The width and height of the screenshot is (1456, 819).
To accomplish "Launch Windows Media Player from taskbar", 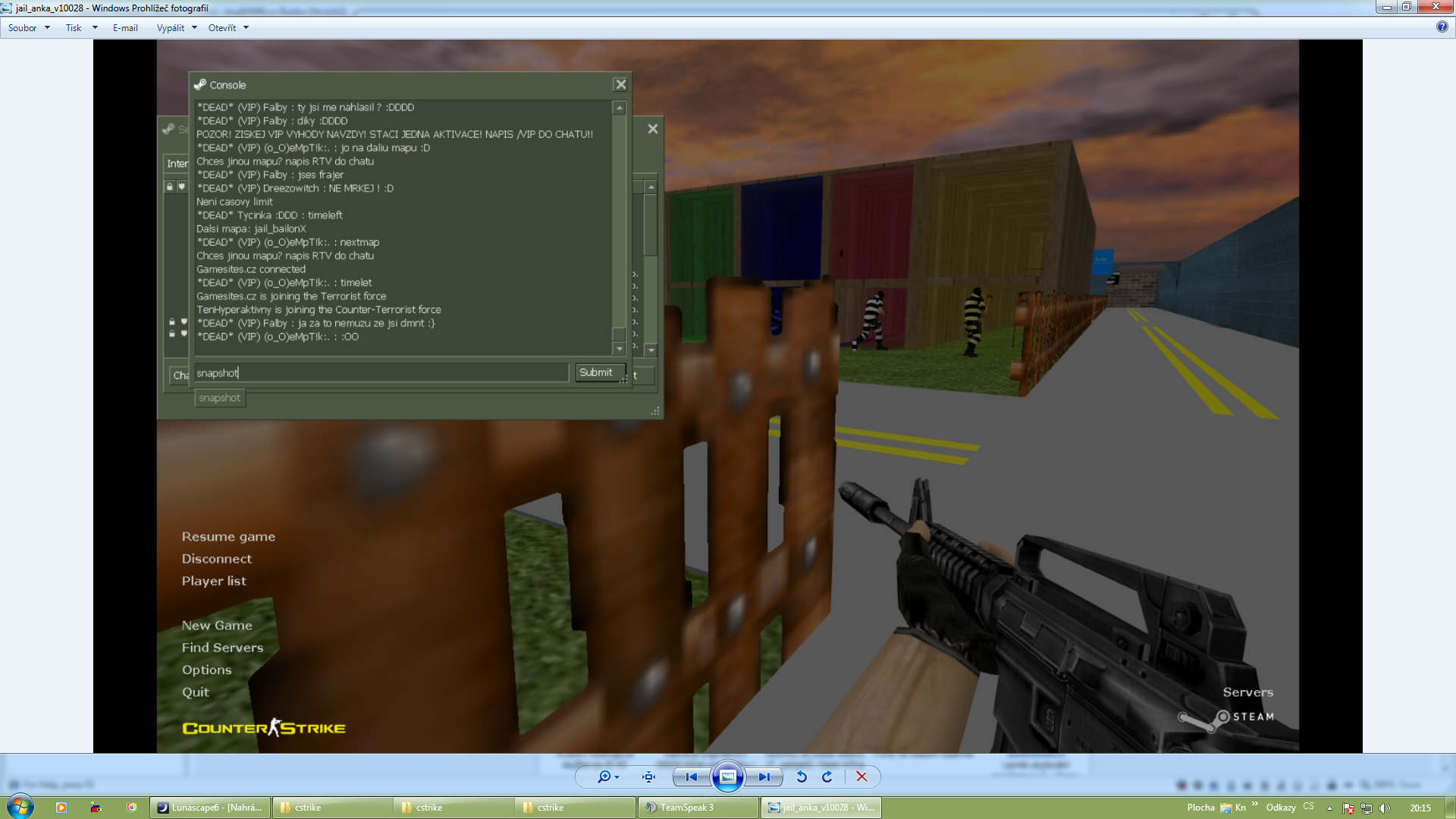I will tap(61, 808).
